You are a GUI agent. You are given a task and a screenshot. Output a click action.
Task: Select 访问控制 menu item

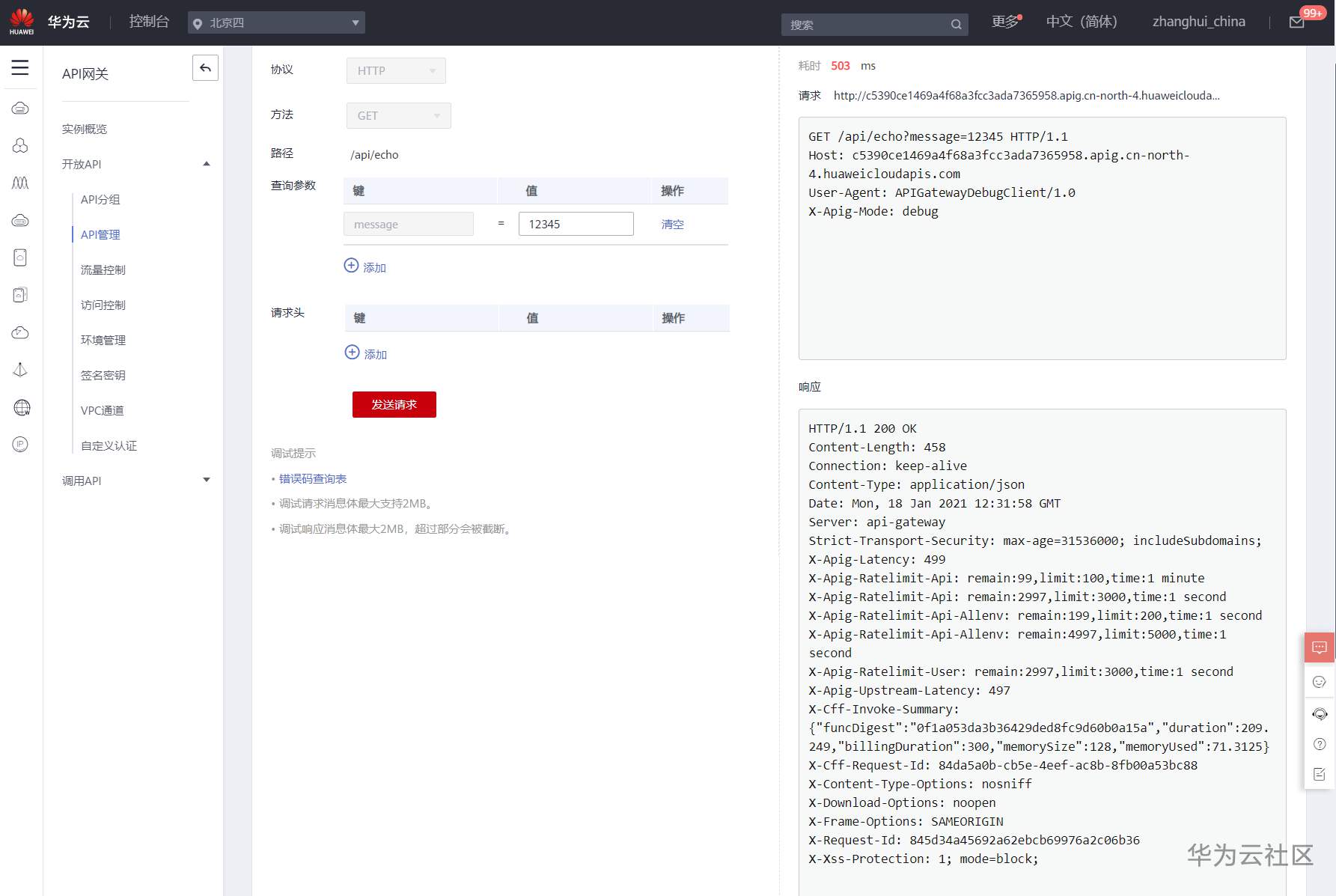pos(103,305)
